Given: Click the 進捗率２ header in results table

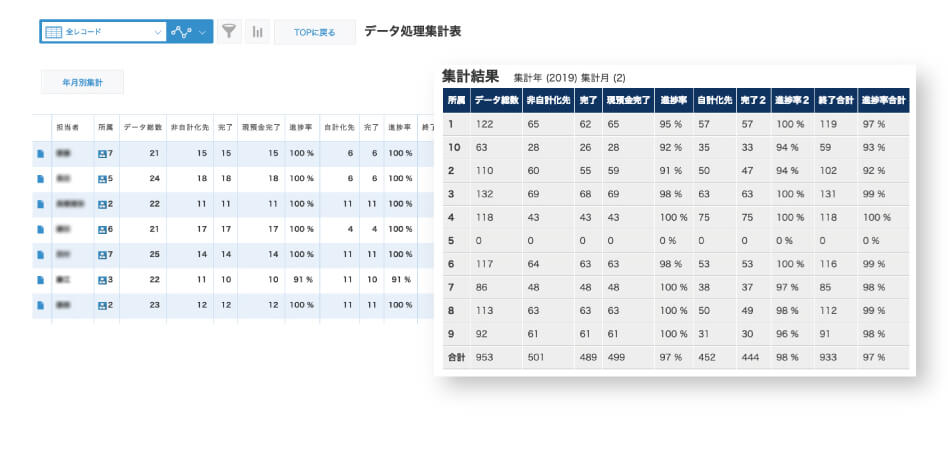Looking at the screenshot, I should pyautogui.click(x=792, y=100).
